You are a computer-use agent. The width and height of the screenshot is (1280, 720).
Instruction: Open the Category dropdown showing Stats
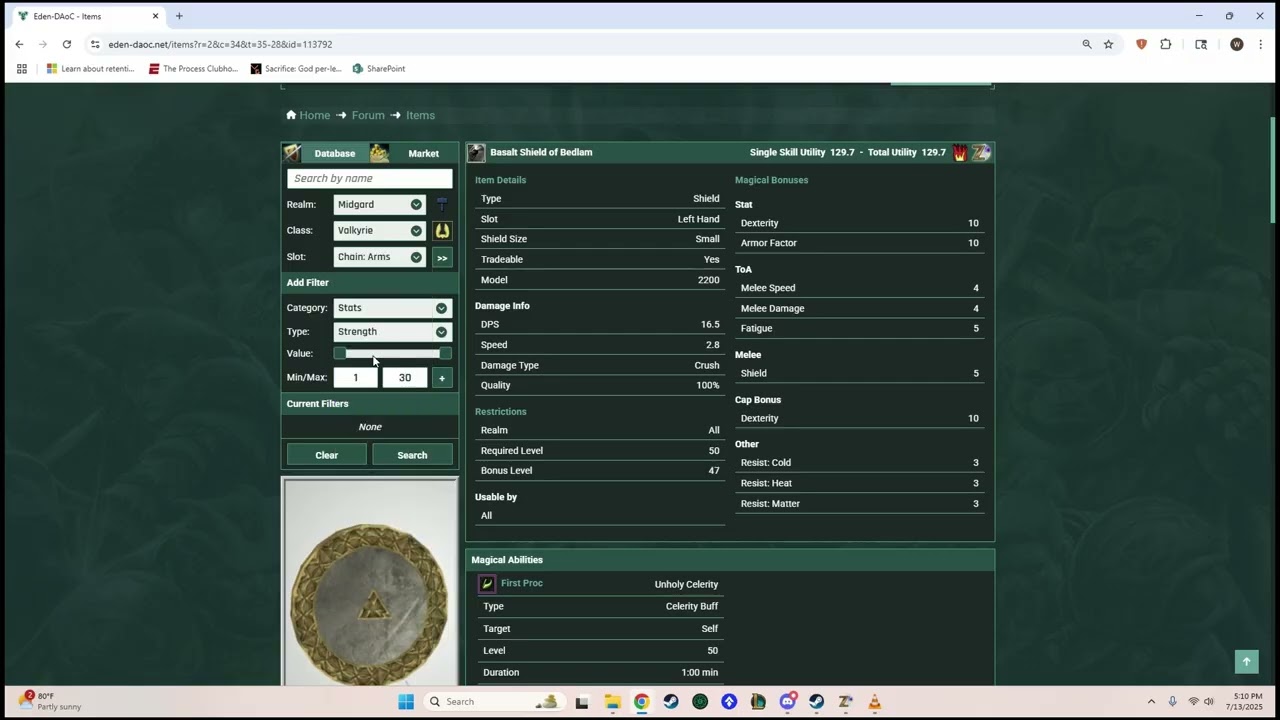[392, 308]
